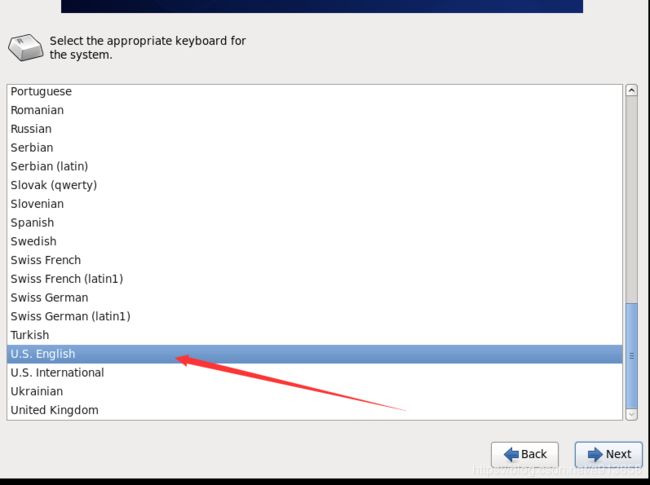Return with the Back button
The width and height of the screenshot is (650, 485).
coord(525,454)
